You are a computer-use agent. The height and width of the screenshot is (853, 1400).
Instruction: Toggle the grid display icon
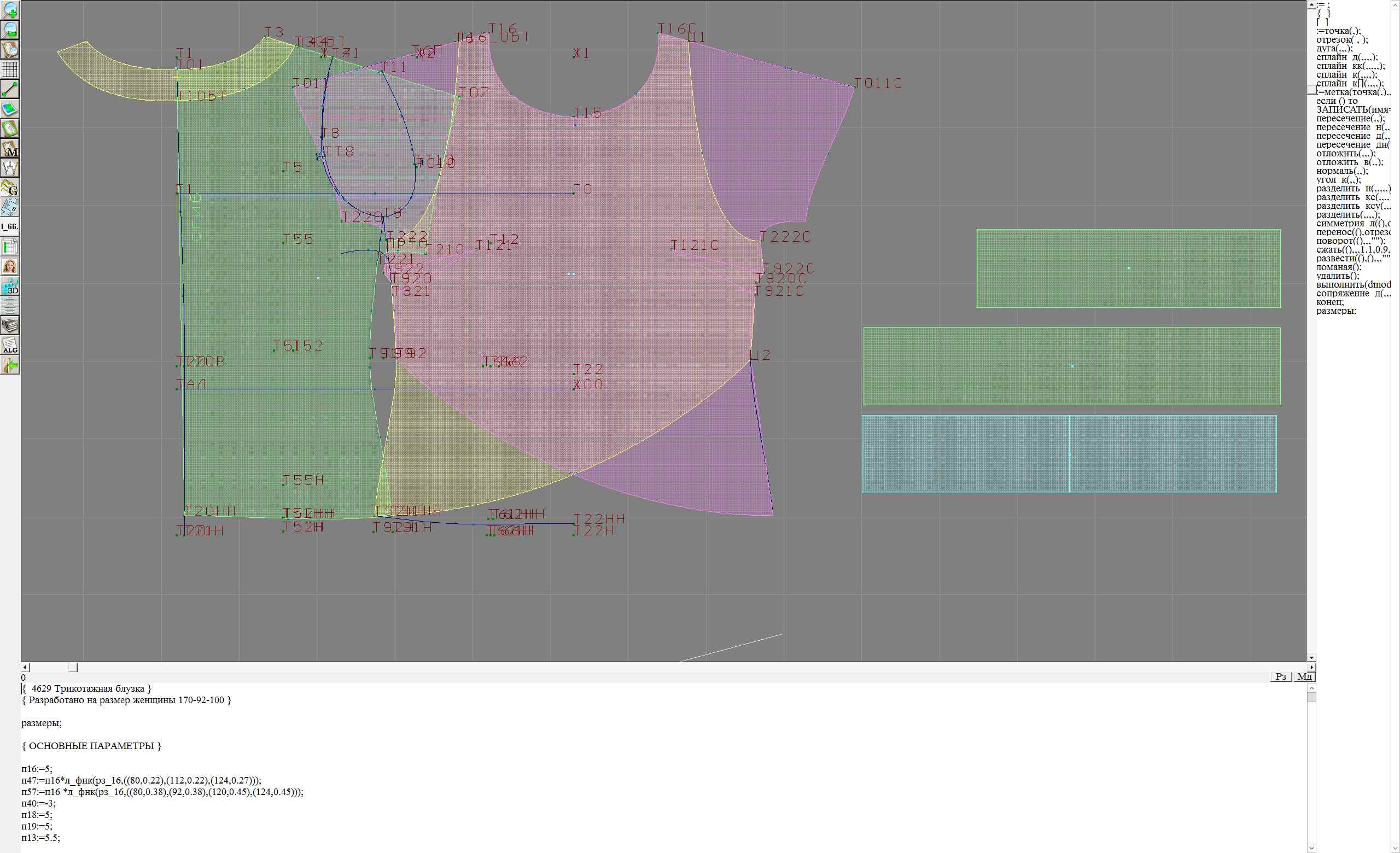point(10,69)
